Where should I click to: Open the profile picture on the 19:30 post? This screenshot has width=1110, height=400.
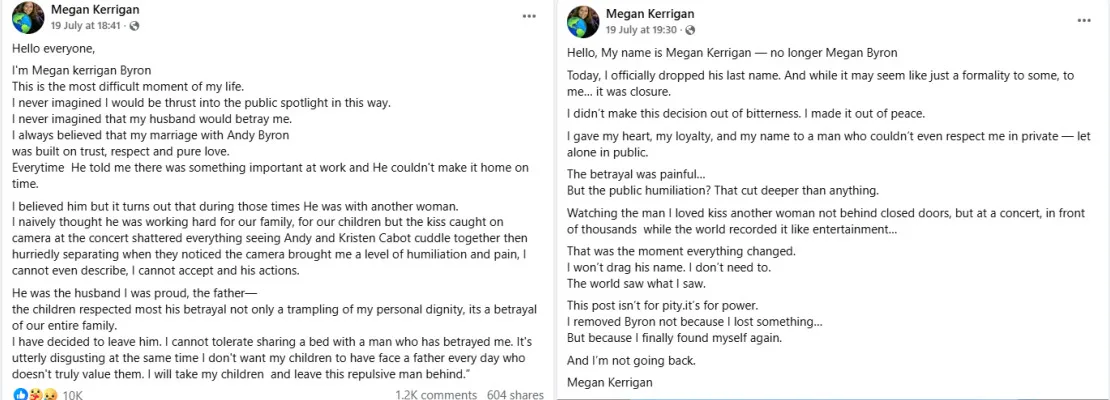tap(583, 22)
